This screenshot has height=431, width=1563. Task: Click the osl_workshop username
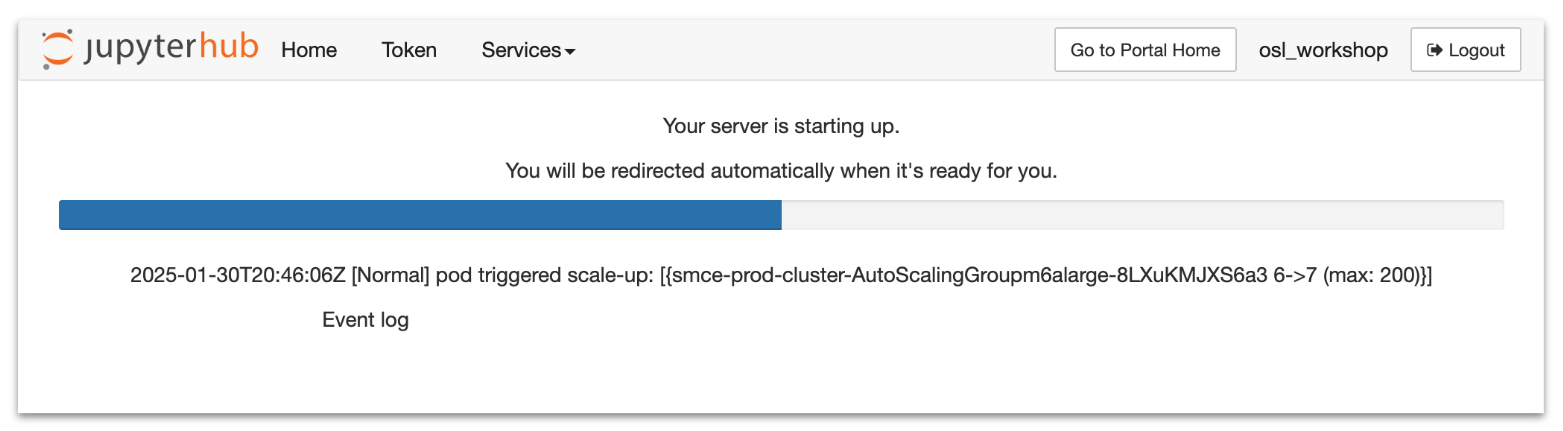(x=1323, y=50)
